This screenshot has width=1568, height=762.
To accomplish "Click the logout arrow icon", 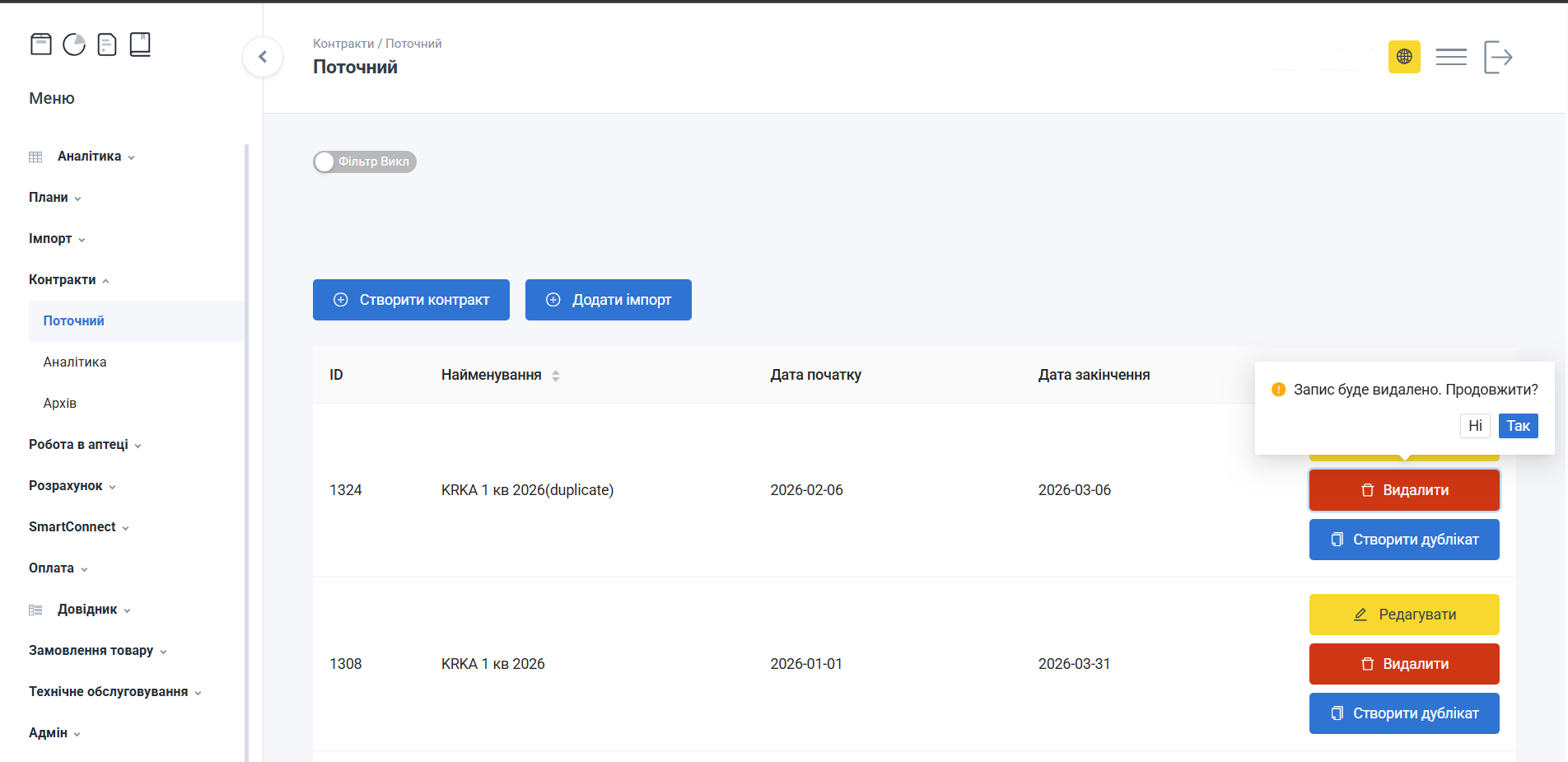I will [1498, 57].
